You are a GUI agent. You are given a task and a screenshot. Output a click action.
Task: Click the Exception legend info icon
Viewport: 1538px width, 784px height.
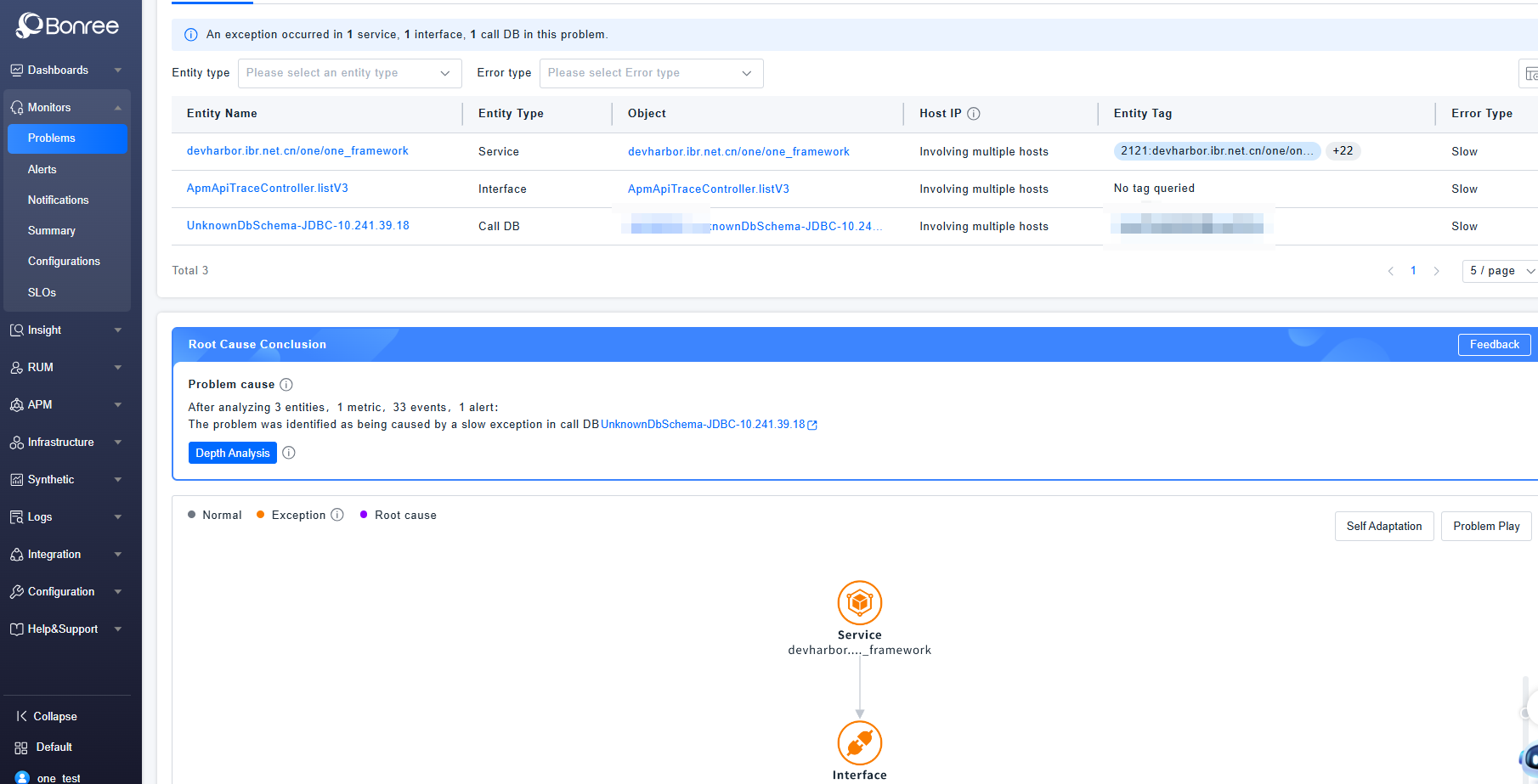337,515
